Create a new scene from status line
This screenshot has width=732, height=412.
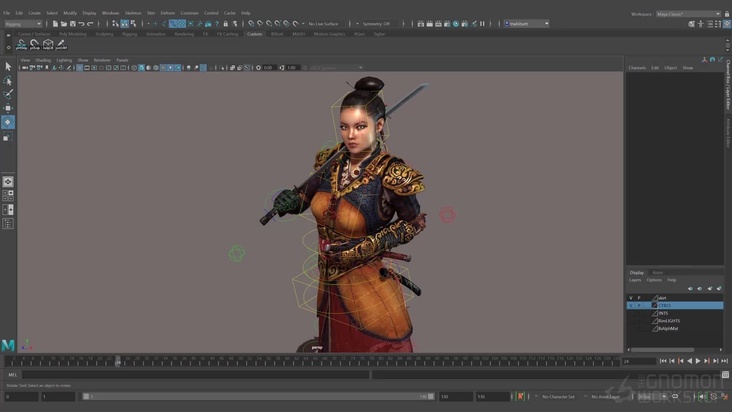[x=55, y=24]
